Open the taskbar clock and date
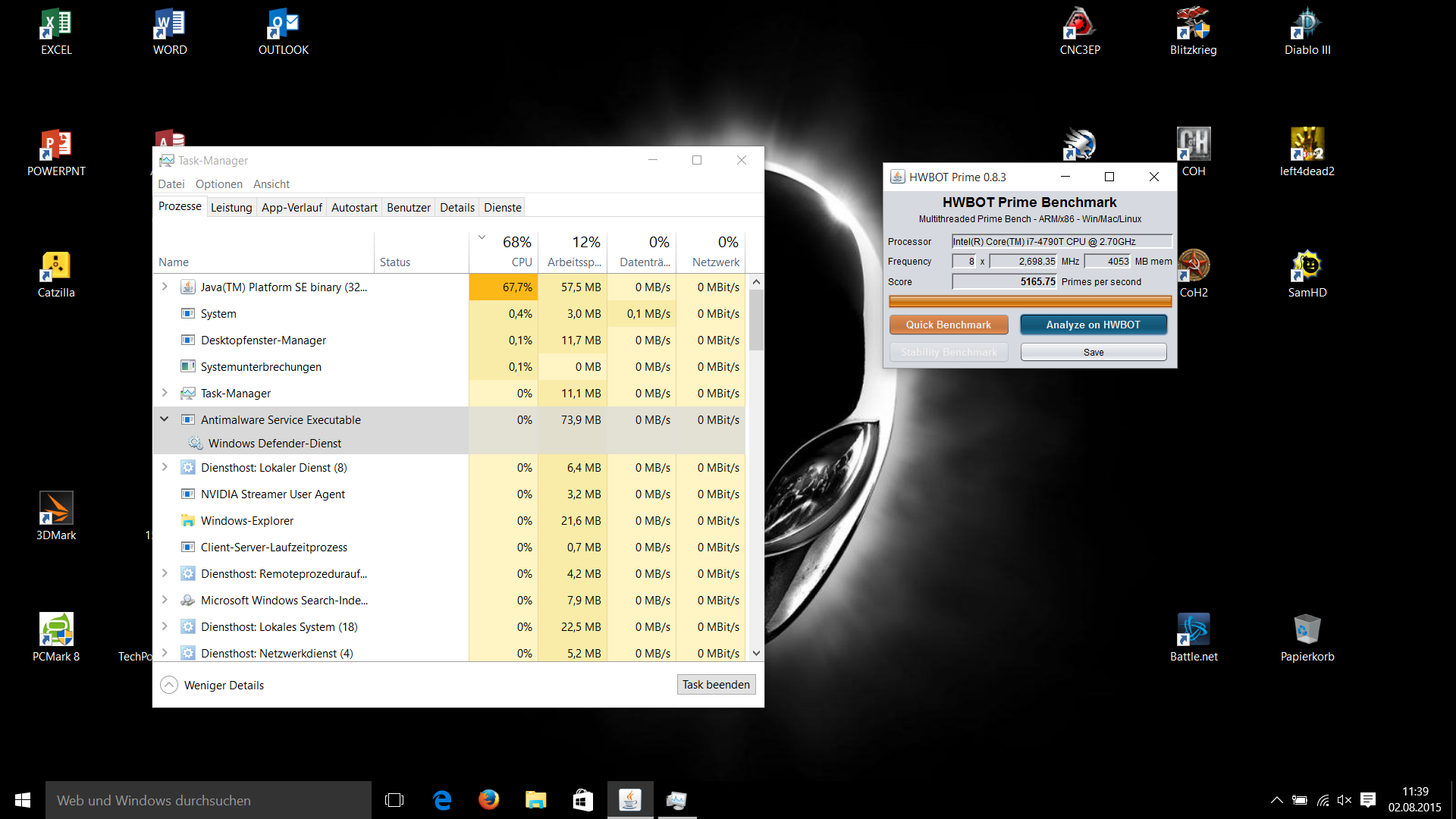The height and width of the screenshot is (819, 1456). pos(1414,800)
